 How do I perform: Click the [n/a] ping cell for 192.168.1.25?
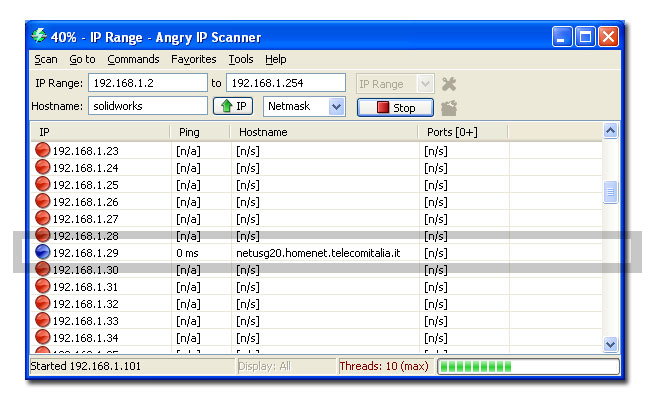188,185
